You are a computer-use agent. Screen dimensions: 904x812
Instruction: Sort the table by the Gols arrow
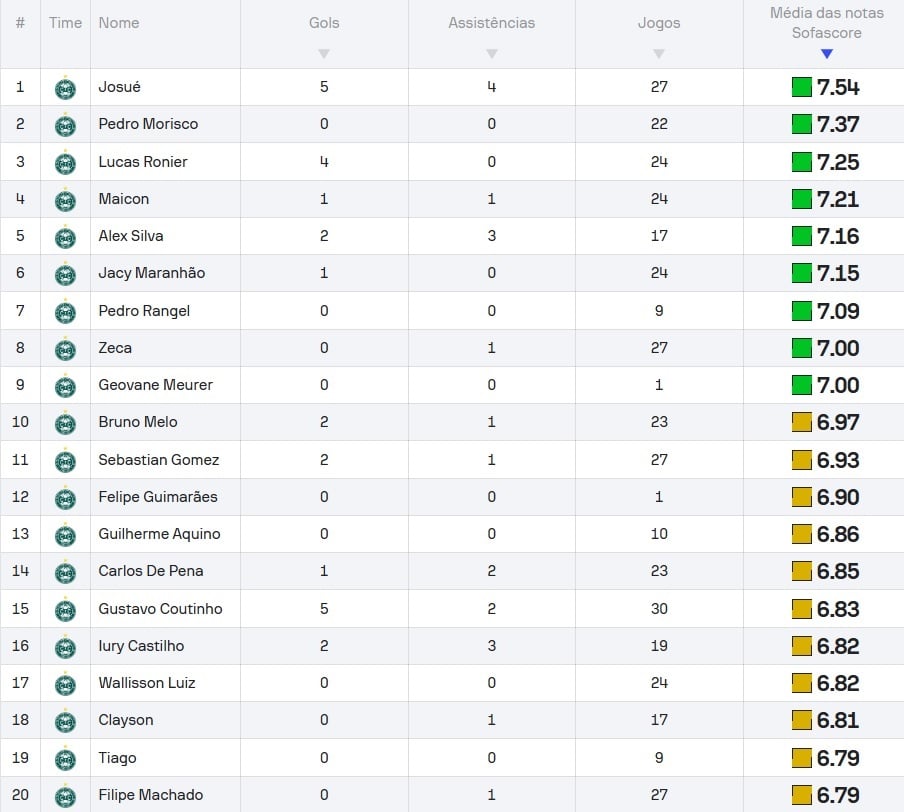pos(323,54)
